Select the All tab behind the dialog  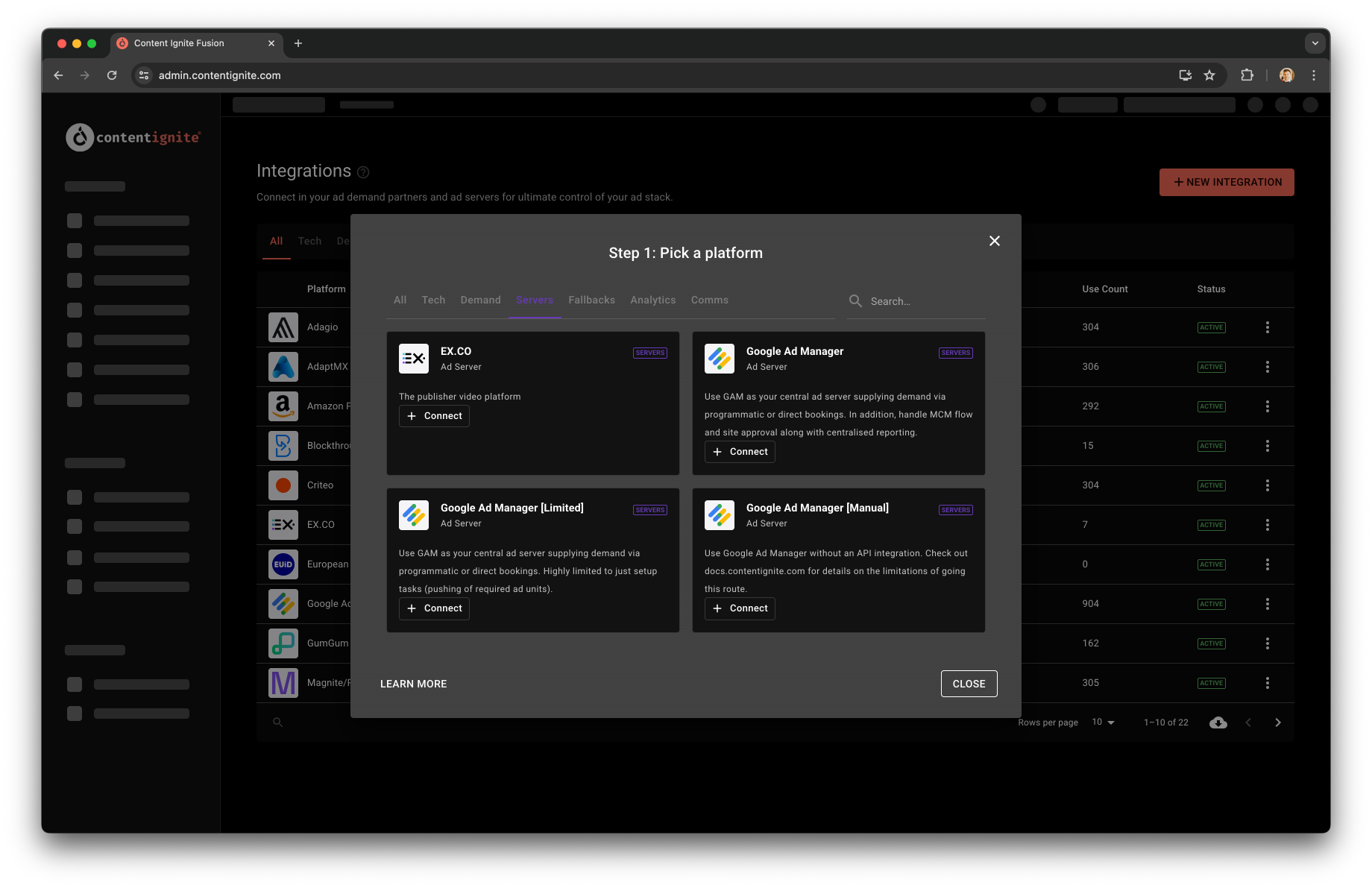(x=276, y=241)
